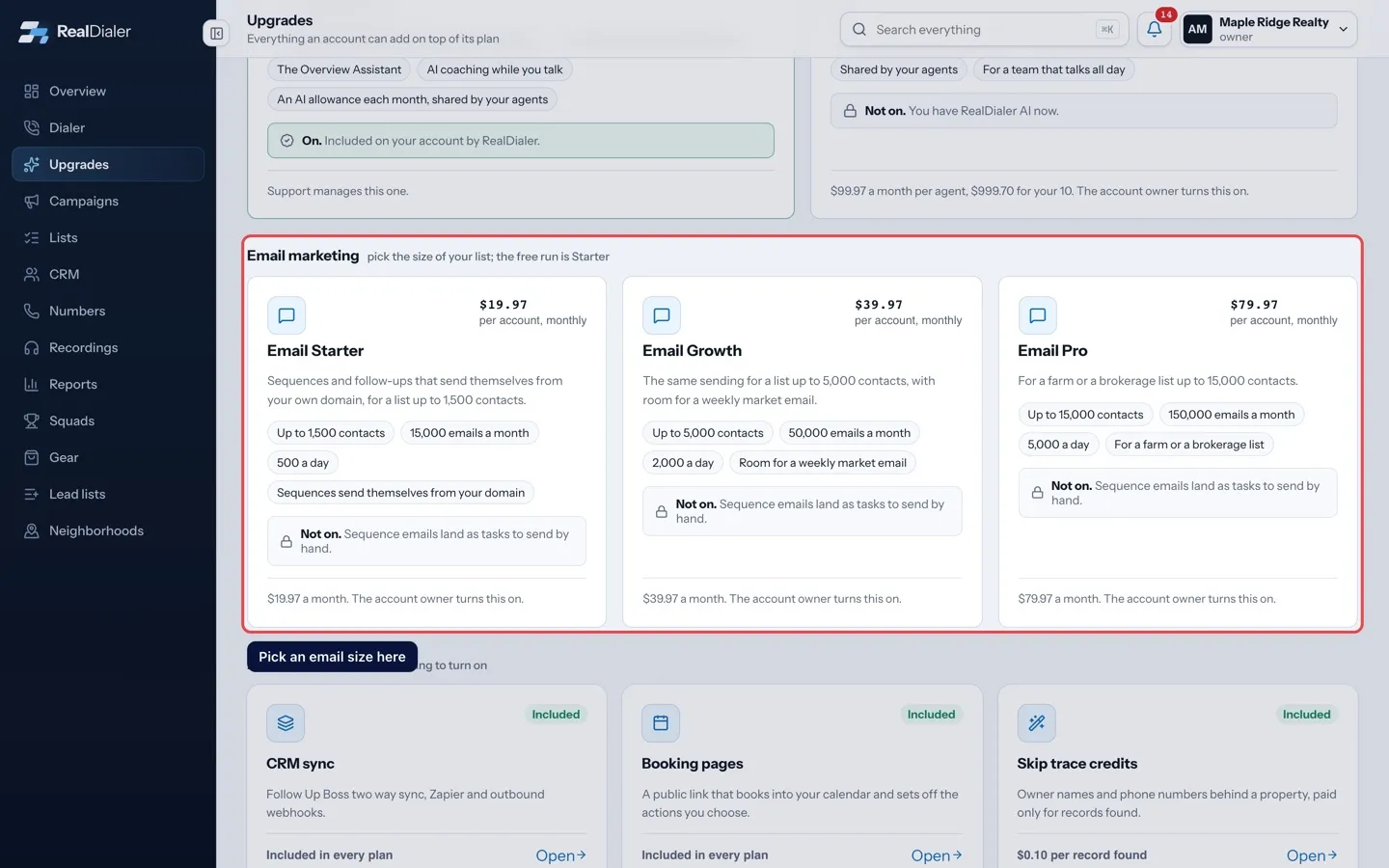Open Reports in the sidebar
The image size is (1389, 868).
[x=108, y=385]
